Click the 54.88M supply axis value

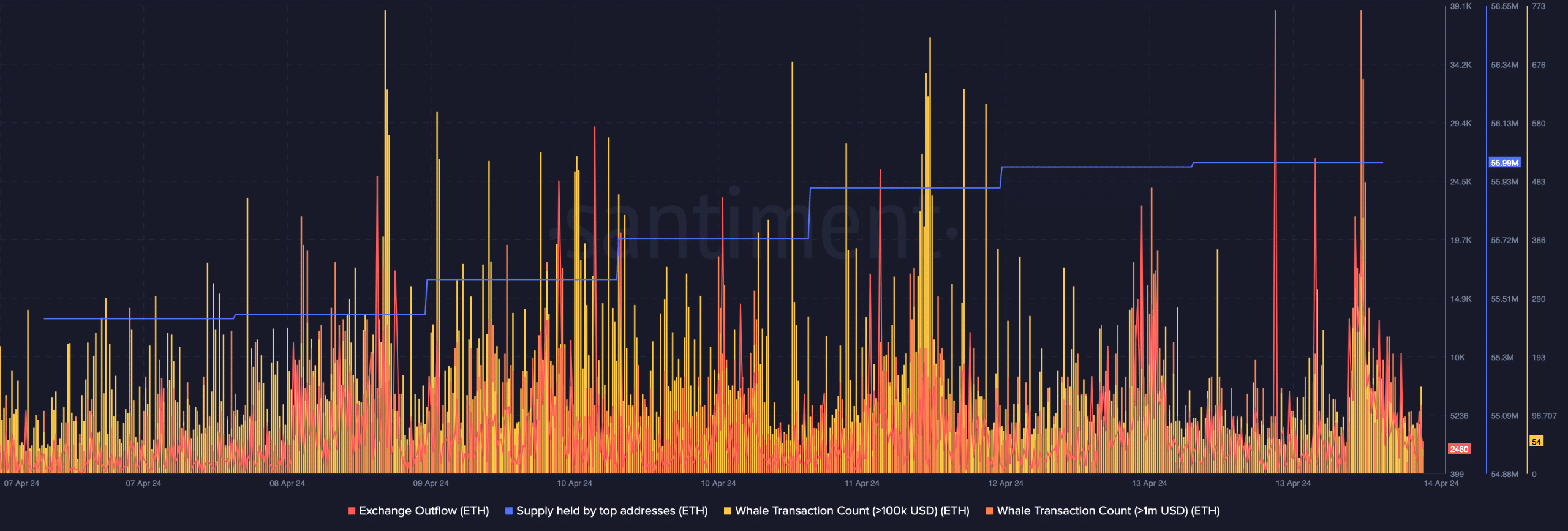(x=1504, y=474)
